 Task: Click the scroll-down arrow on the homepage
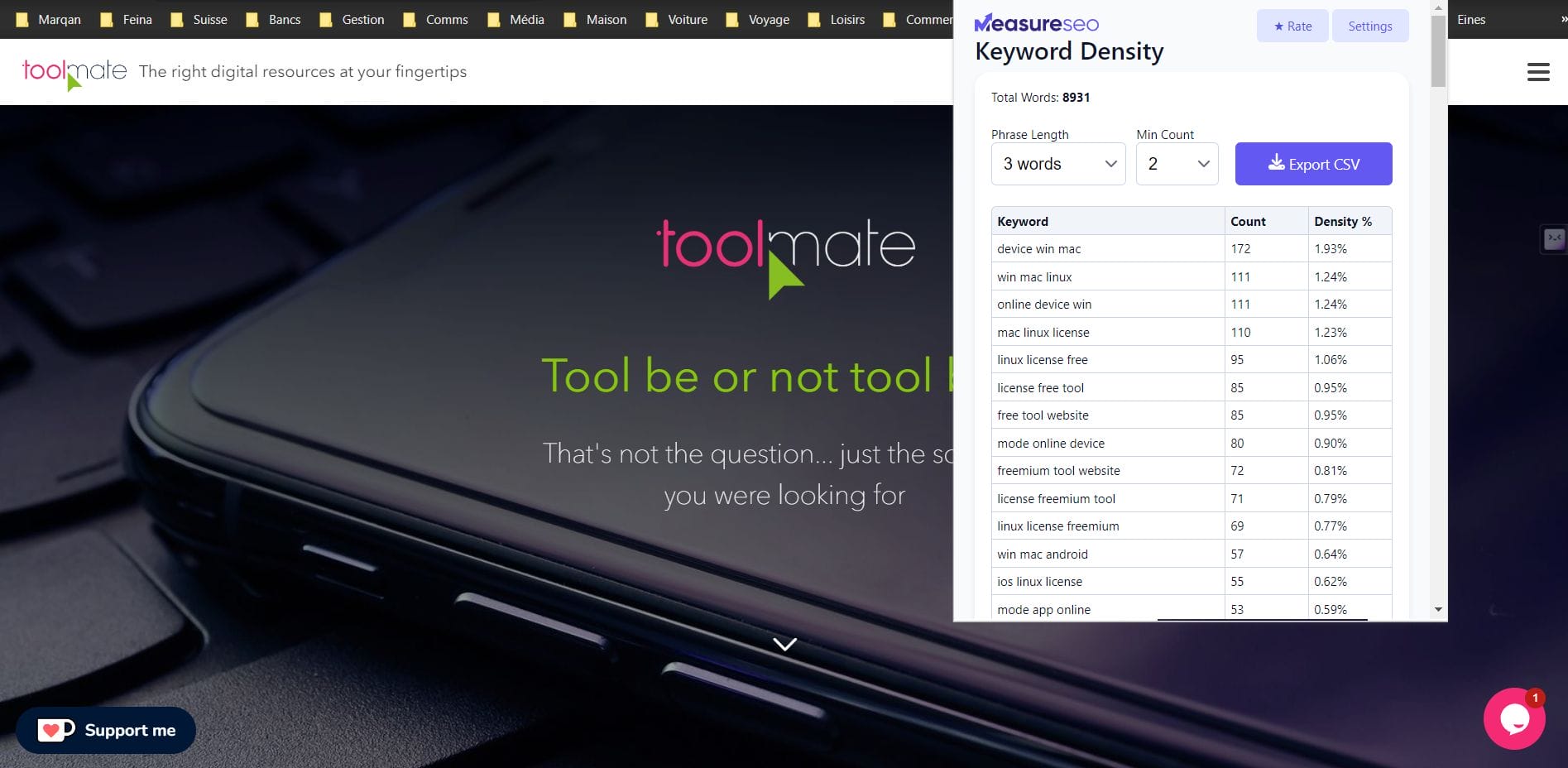784,645
